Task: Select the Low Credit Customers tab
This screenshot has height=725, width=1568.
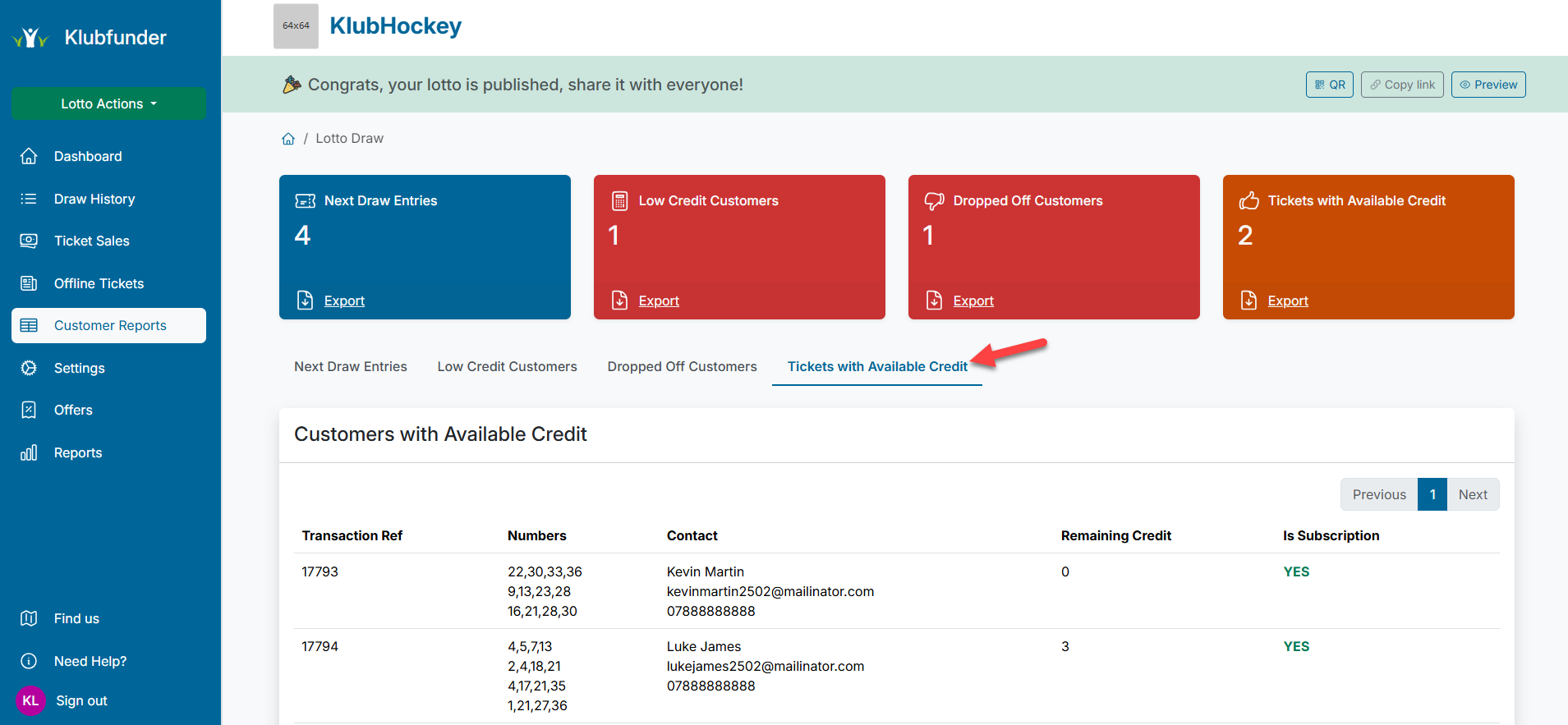Action: pyautogui.click(x=507, y=367)
